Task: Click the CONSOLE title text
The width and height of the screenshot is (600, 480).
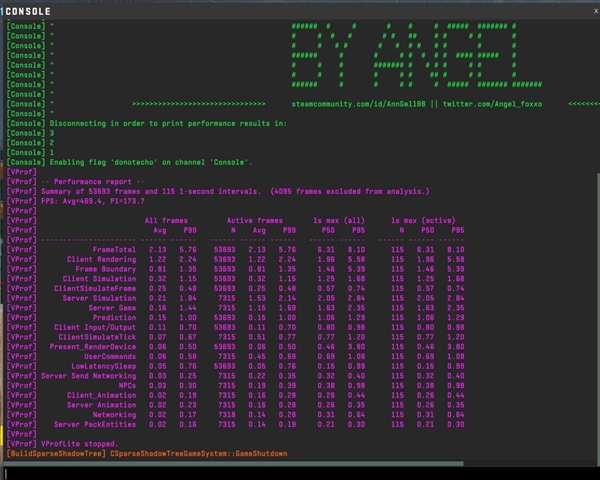Action: (28, 11)
